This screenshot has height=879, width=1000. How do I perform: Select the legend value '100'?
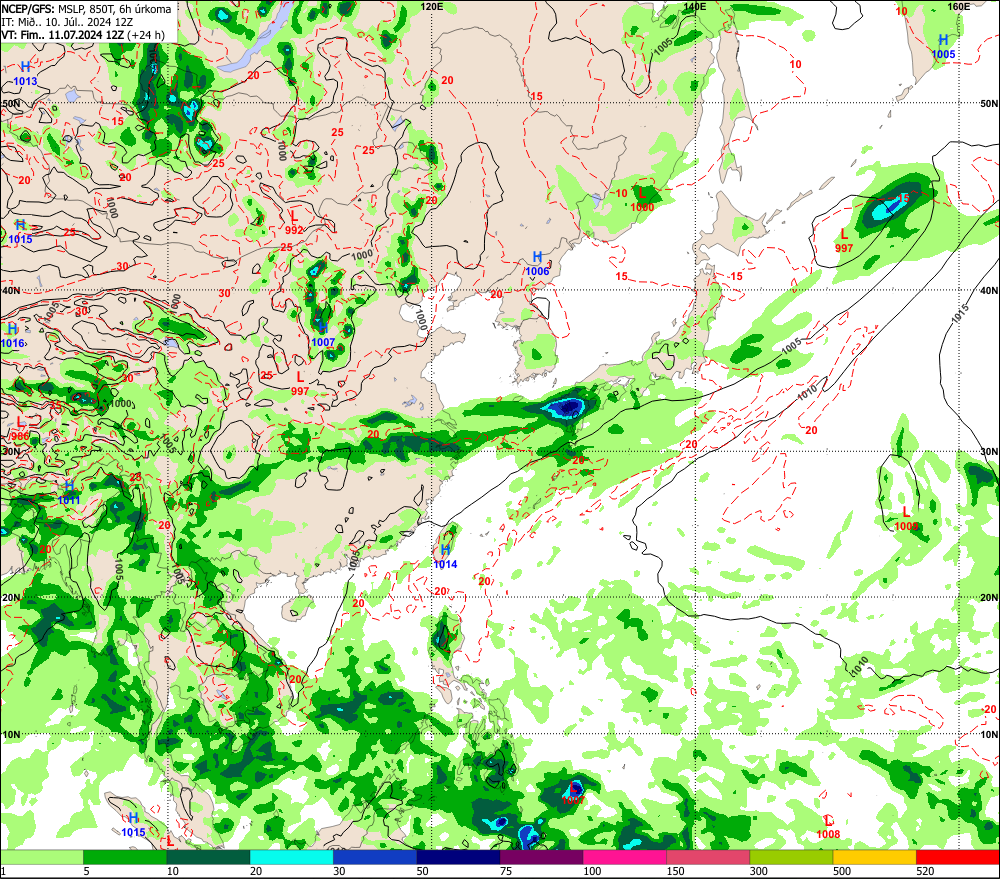pos(592,871)
